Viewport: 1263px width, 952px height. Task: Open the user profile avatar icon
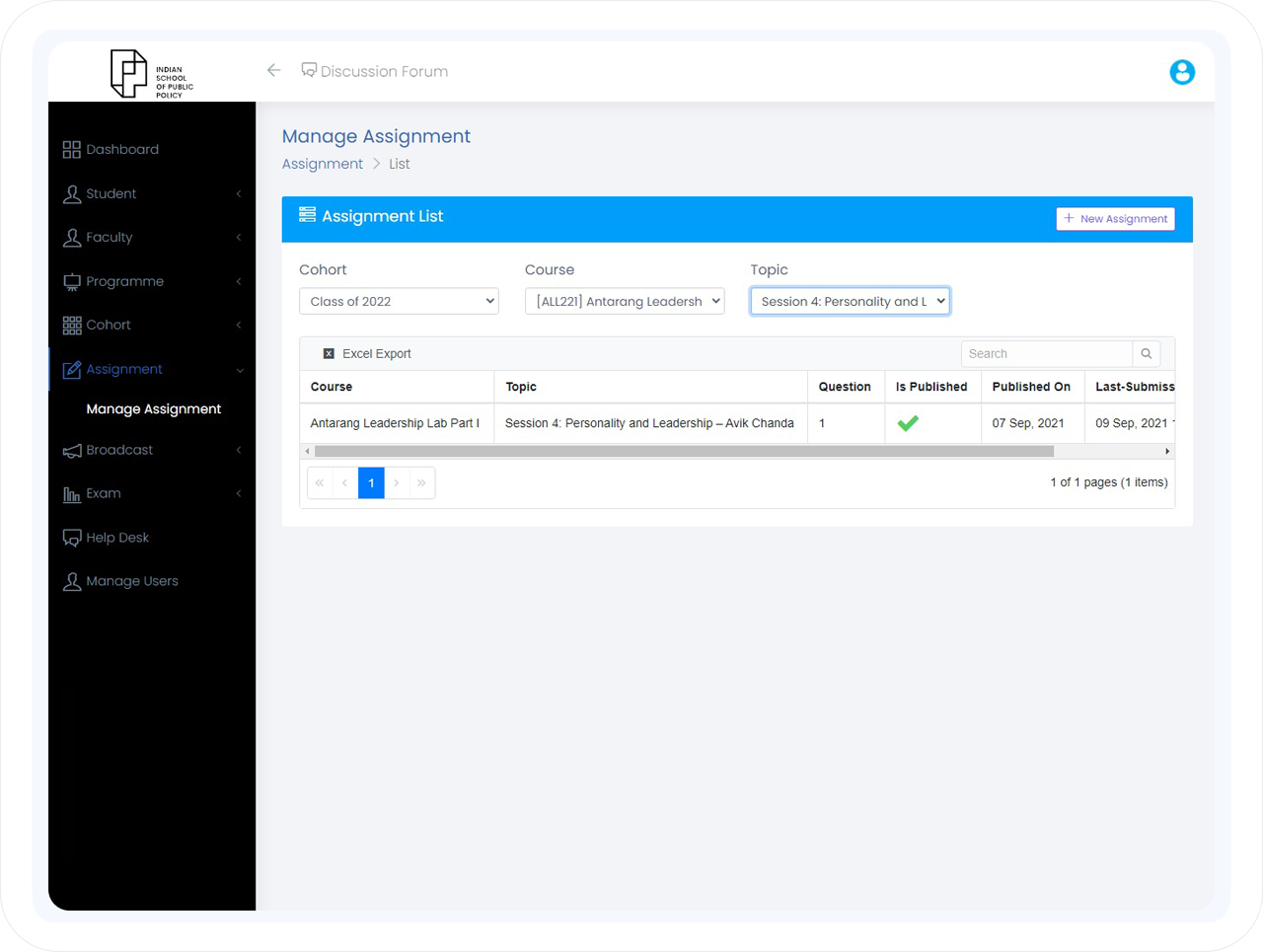[1181, 72]
